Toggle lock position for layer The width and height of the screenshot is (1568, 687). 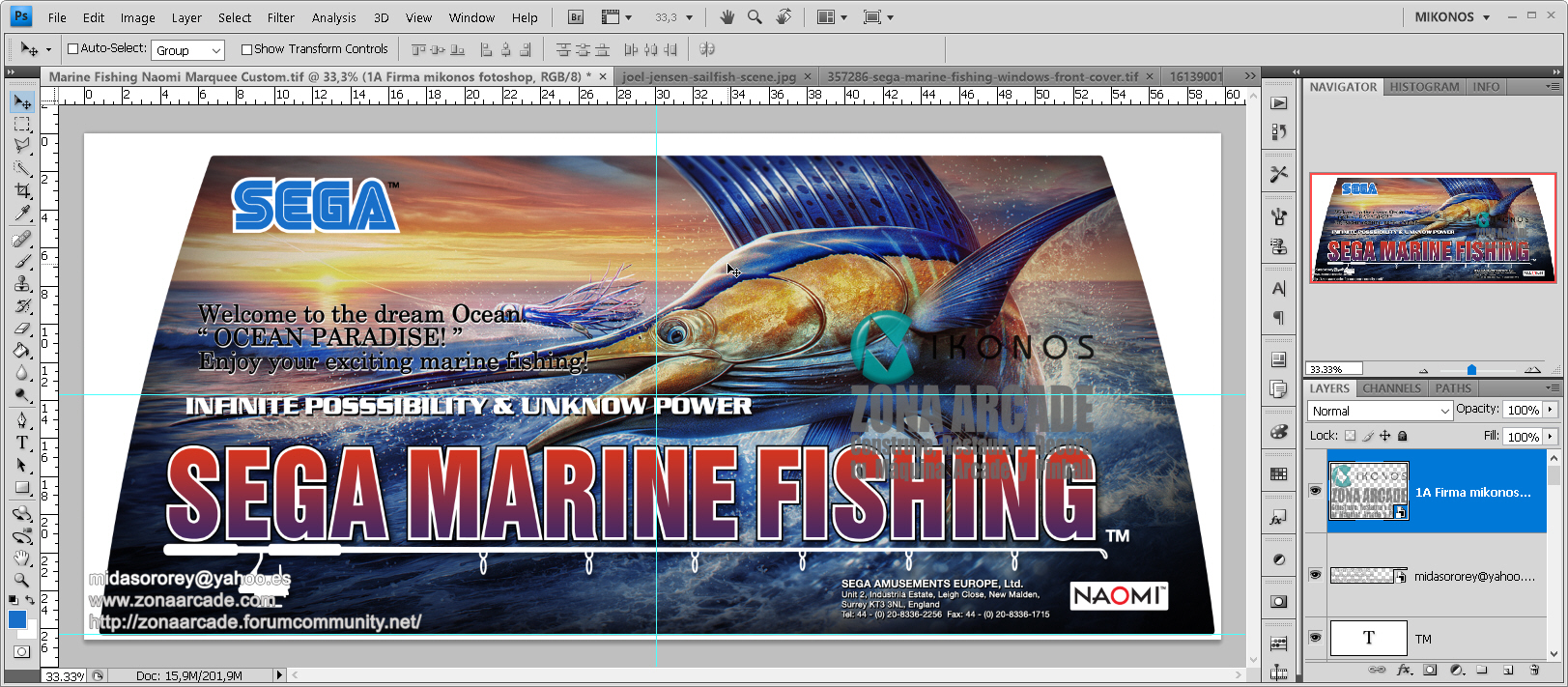click(x=1385, y=436)
